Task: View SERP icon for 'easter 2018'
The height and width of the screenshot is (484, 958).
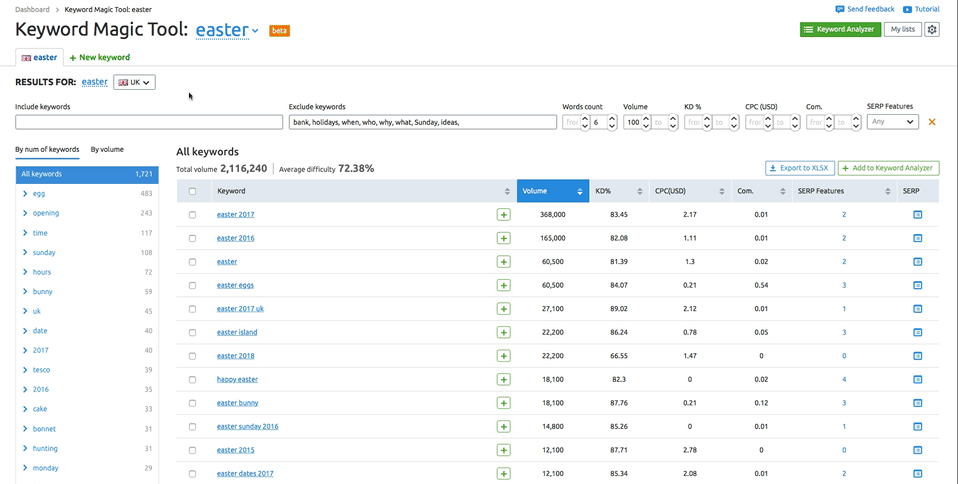Action: click(x=917, y=356)
